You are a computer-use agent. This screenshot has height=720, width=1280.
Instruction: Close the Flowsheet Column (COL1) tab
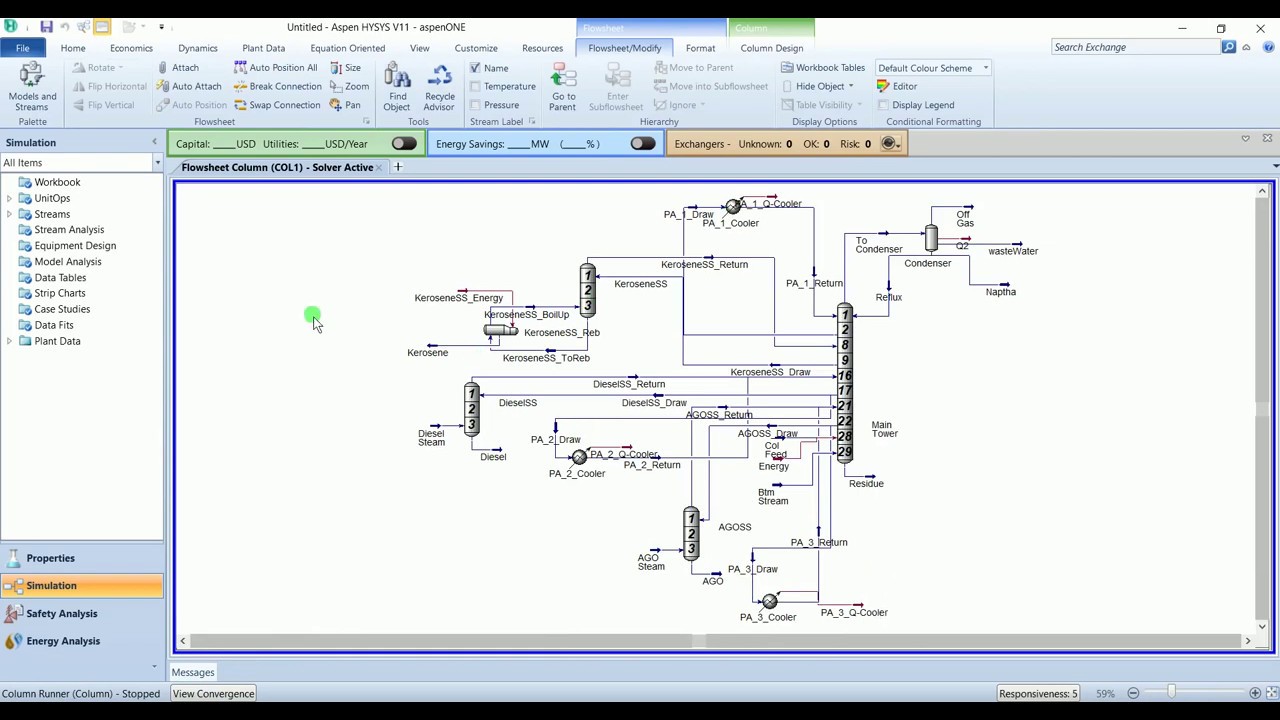380,167
